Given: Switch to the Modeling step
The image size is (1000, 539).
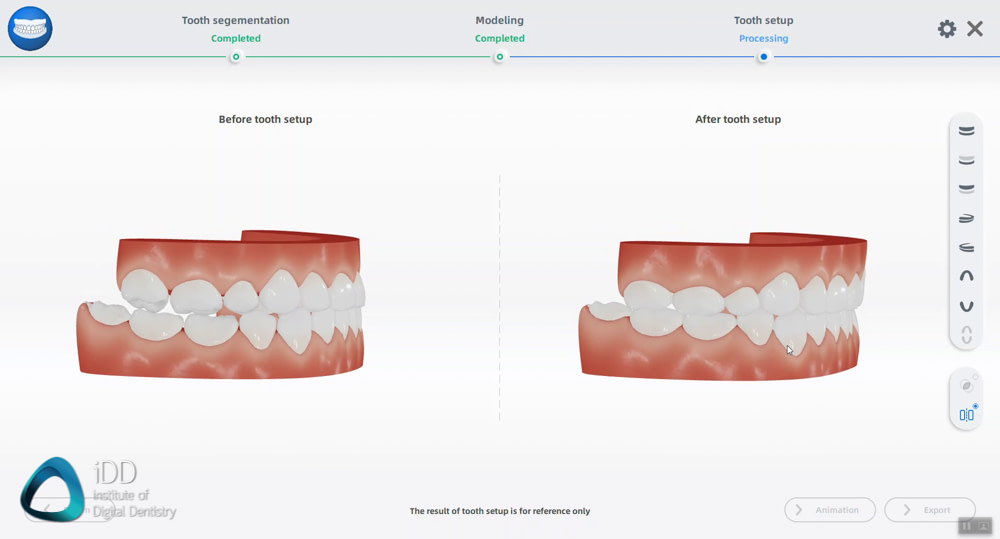Looking at the screenshot, I should pyautogui.click(x=499, y=20).
